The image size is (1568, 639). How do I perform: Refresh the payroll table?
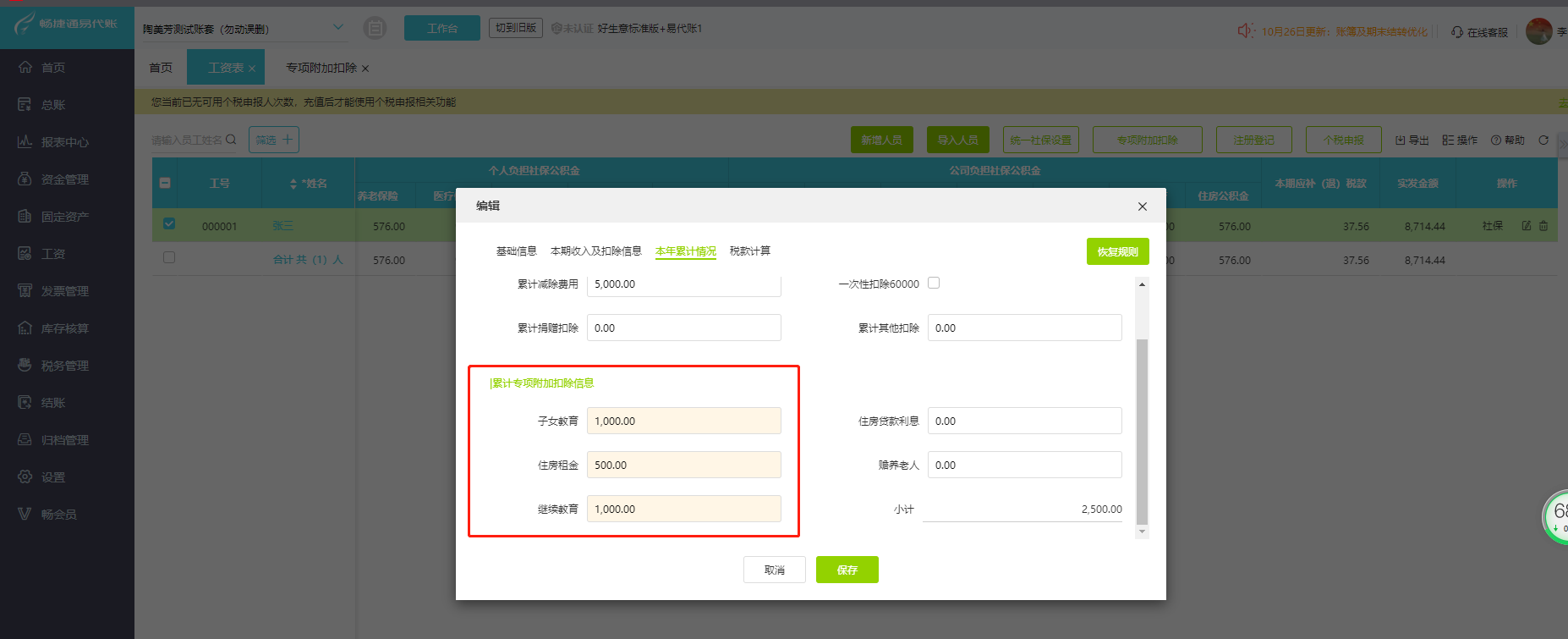point(1543,140)
